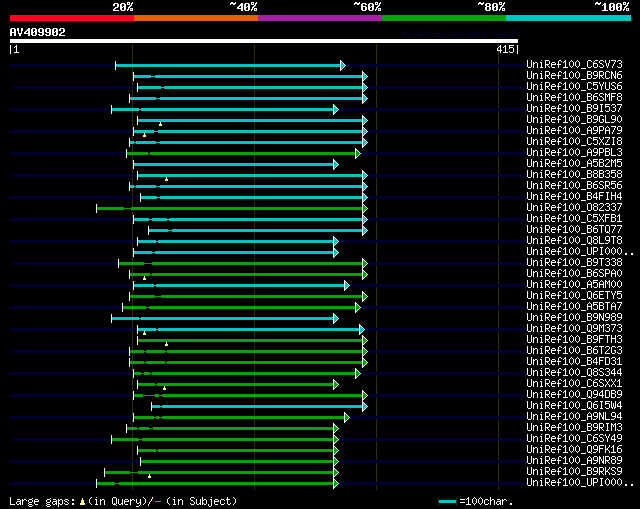Click the green arrowhead of UniRef100_A9NL94
This screenshot has height=509, width=640.
coord(347,417)
